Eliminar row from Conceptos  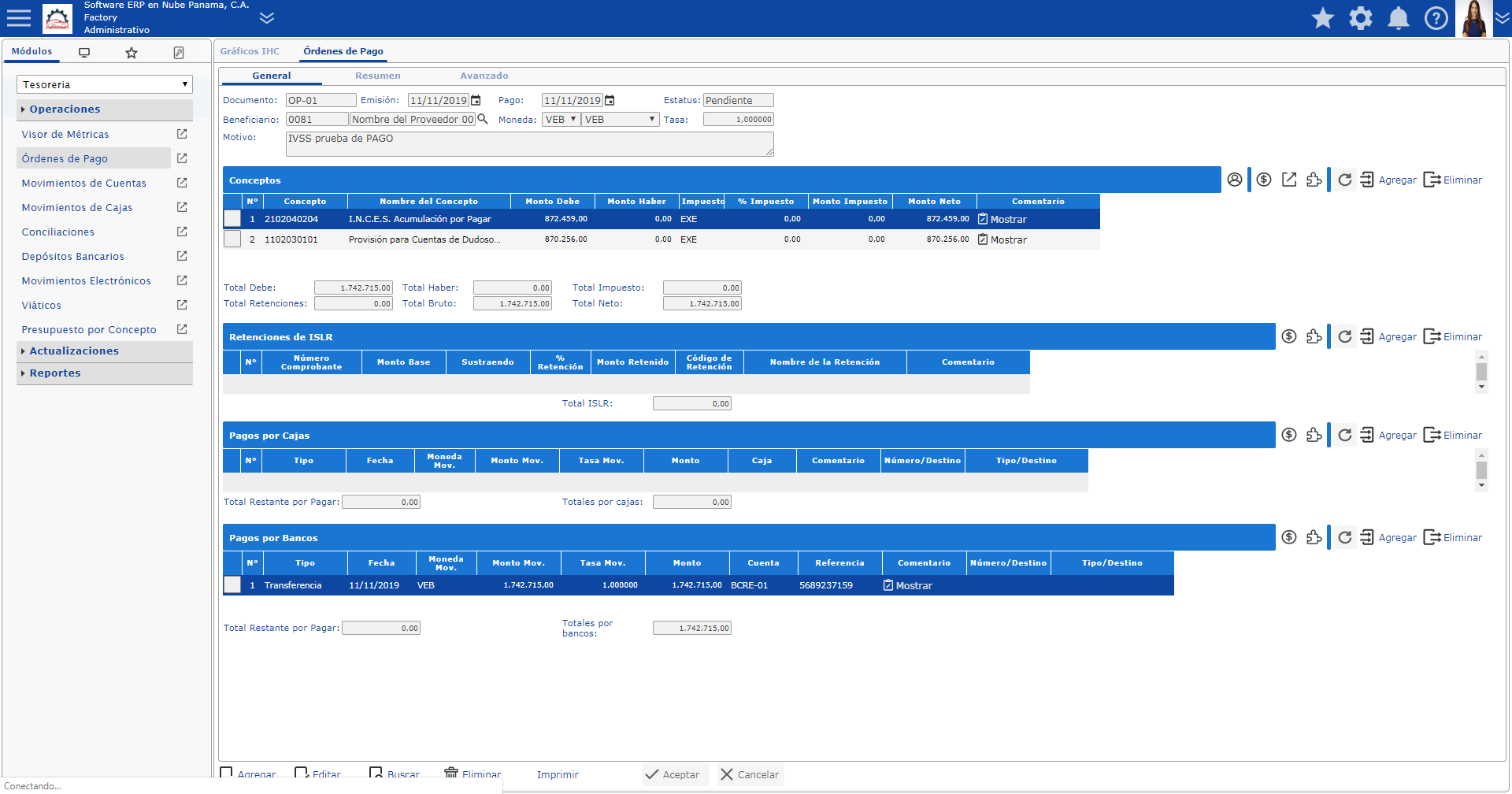[x=1453, y=180]
